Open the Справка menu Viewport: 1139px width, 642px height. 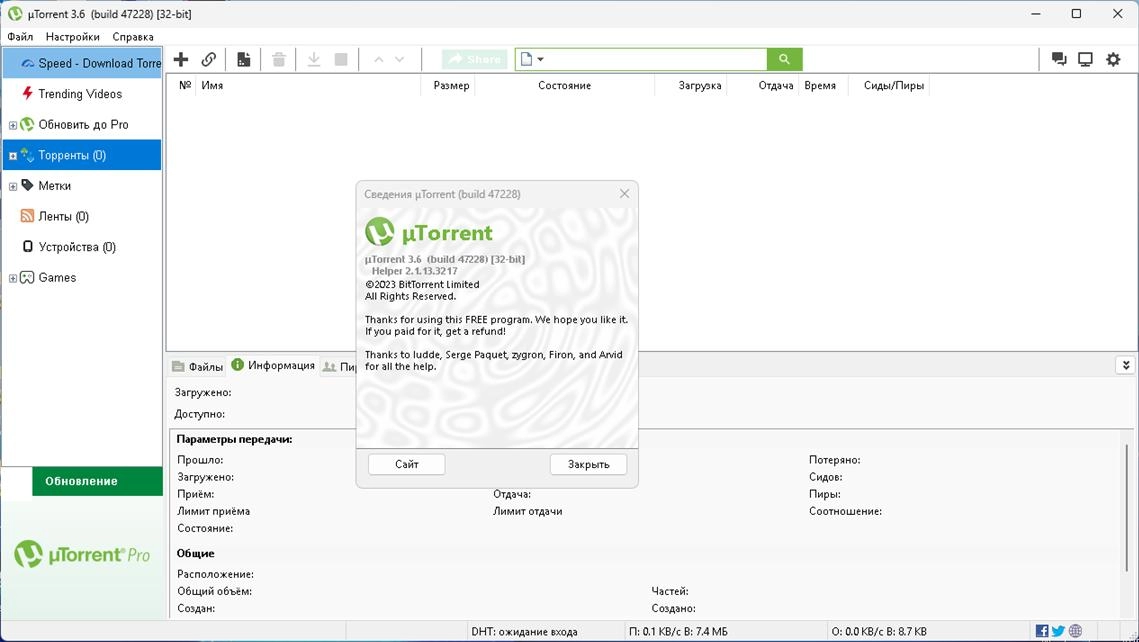point(133,36)
